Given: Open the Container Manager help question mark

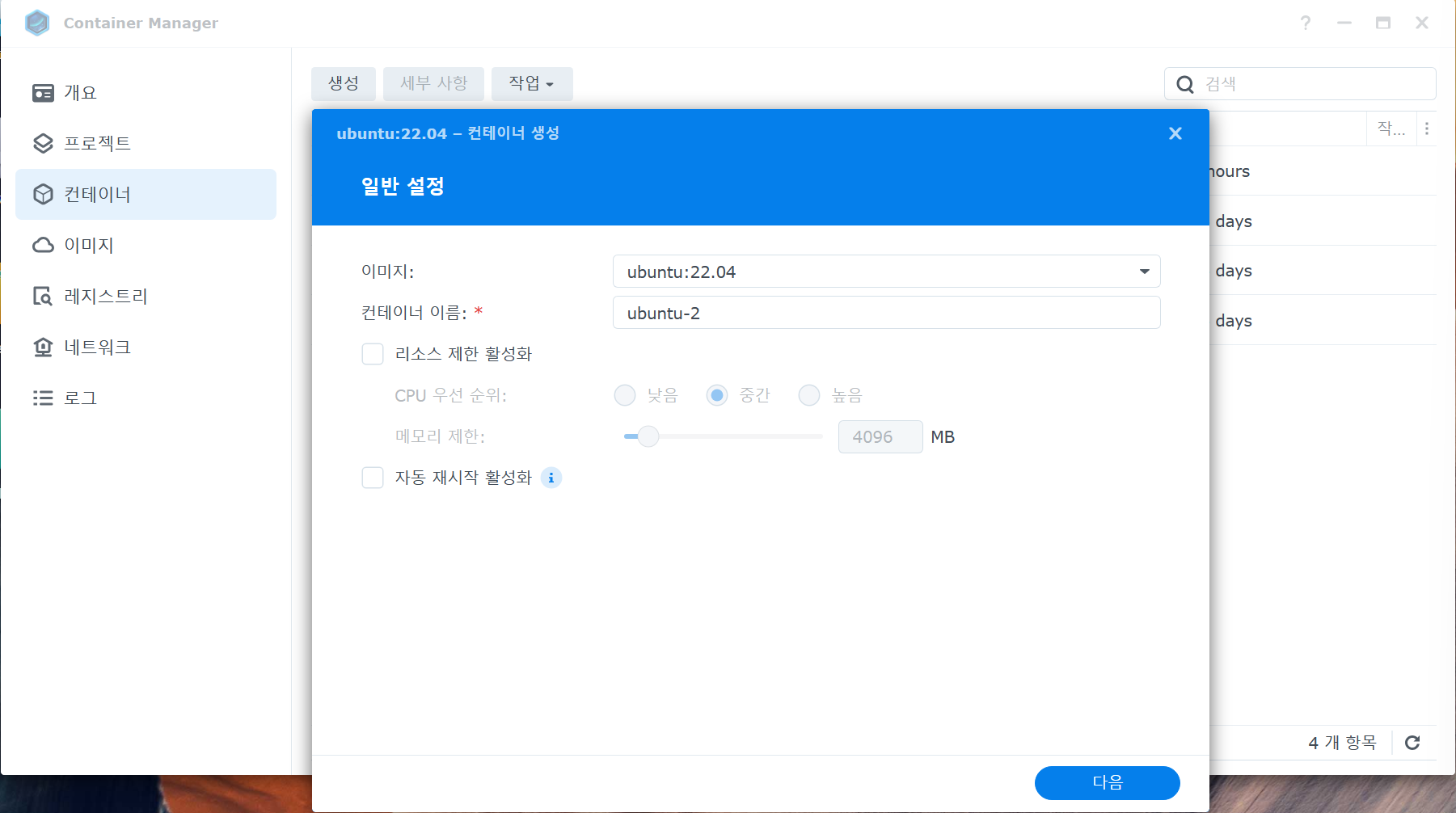Looking at the screenshot, I should point(1306,23).
